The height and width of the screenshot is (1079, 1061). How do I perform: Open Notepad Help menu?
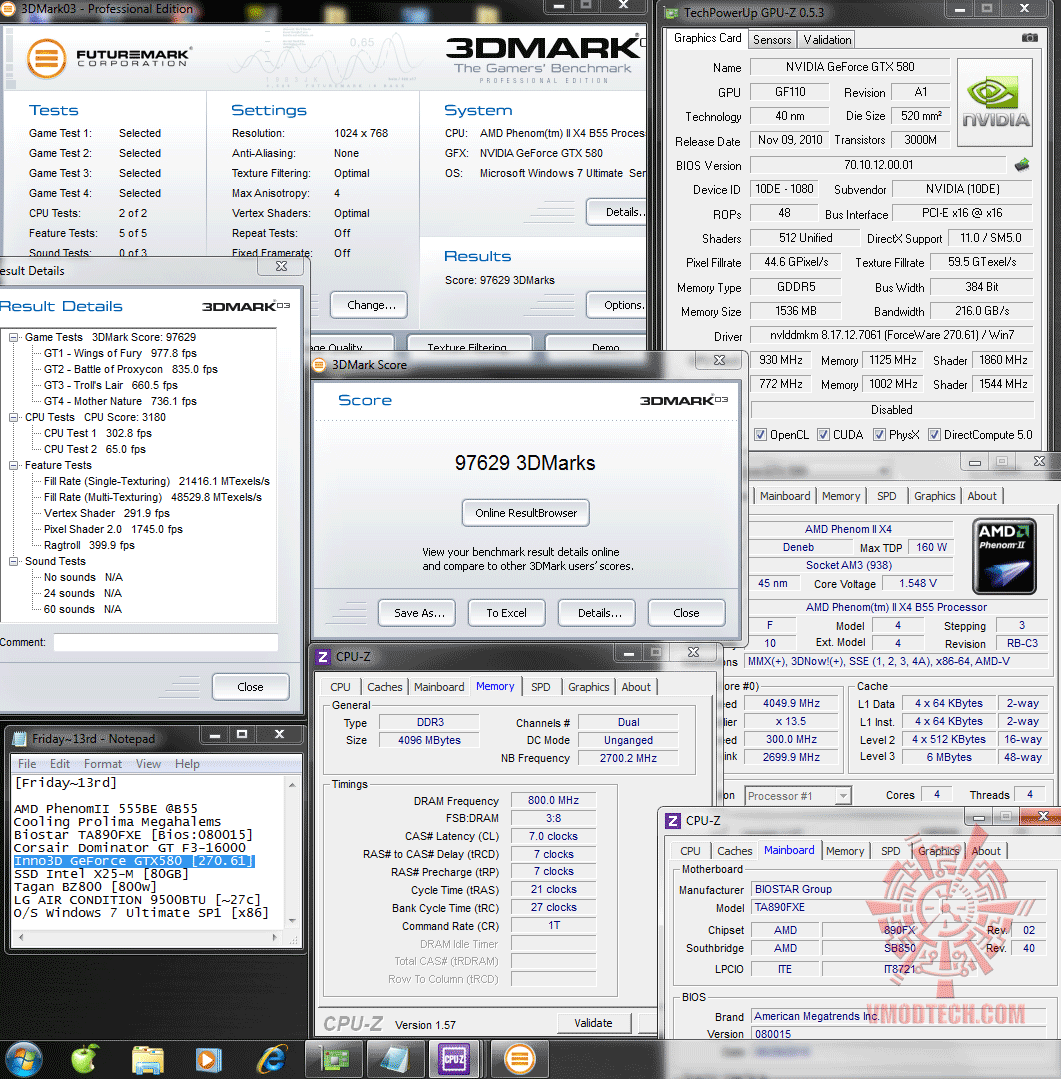click(187, 764)
